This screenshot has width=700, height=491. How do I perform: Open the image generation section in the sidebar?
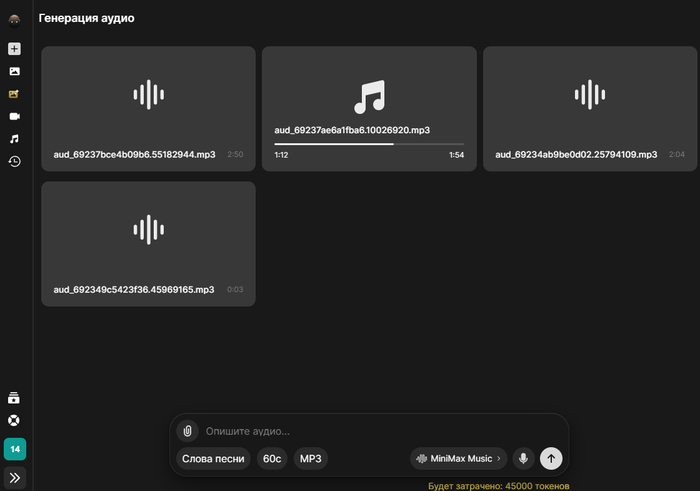(14, 71)
